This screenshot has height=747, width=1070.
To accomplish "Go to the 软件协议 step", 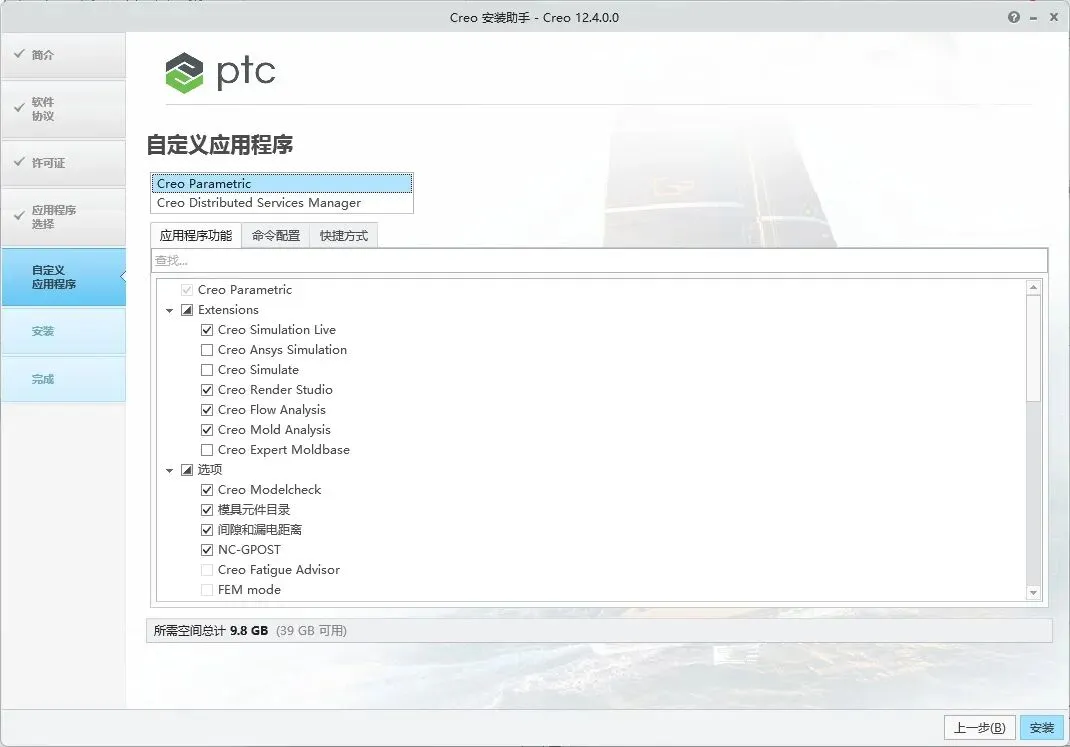I will [x=63, y=109].
